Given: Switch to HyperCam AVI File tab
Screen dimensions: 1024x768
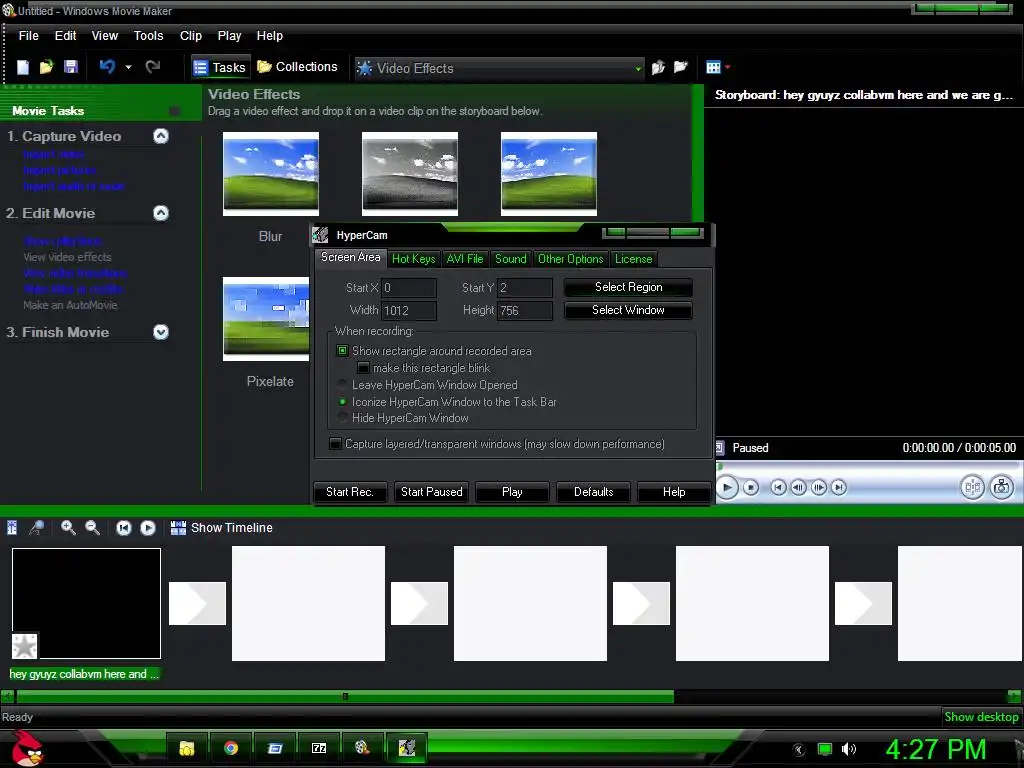Looking at the screenshot, I should (465, 259).
